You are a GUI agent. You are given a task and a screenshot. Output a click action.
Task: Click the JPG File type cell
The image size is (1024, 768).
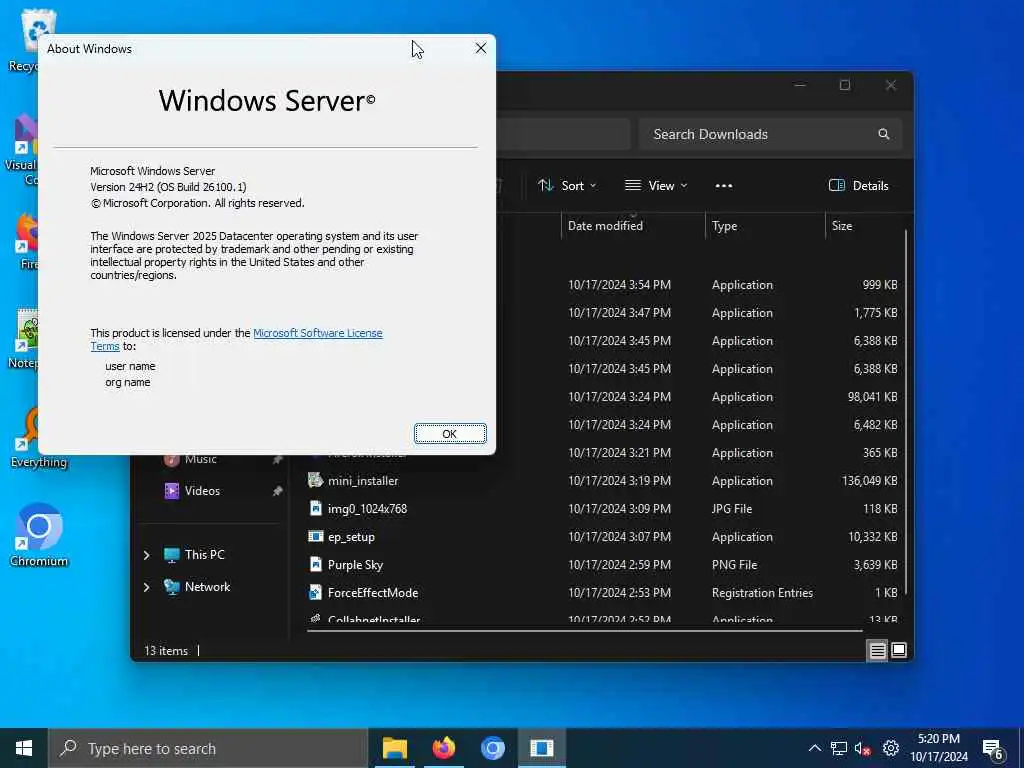point(731,509)
